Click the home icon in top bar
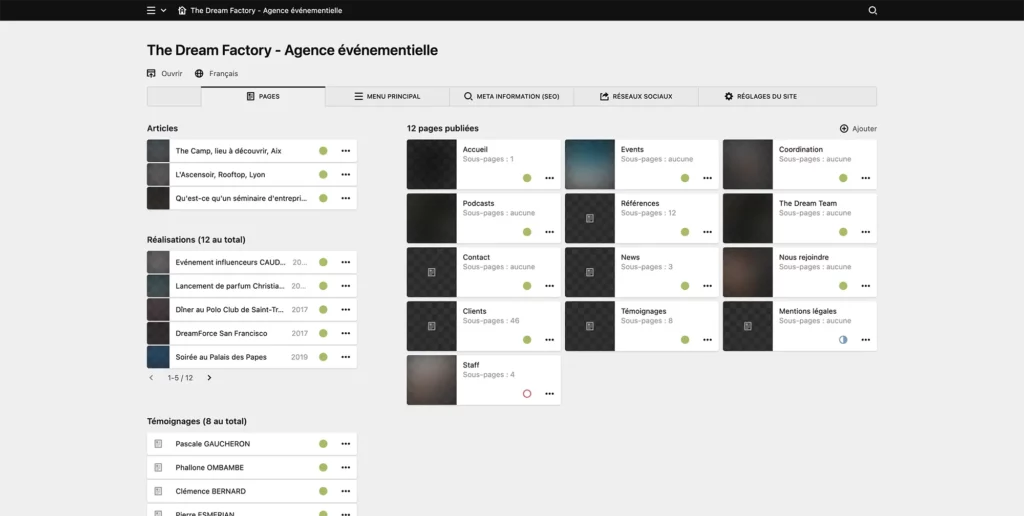Image resolution: width=1024 pixels, height=516 pixels. 182,10
